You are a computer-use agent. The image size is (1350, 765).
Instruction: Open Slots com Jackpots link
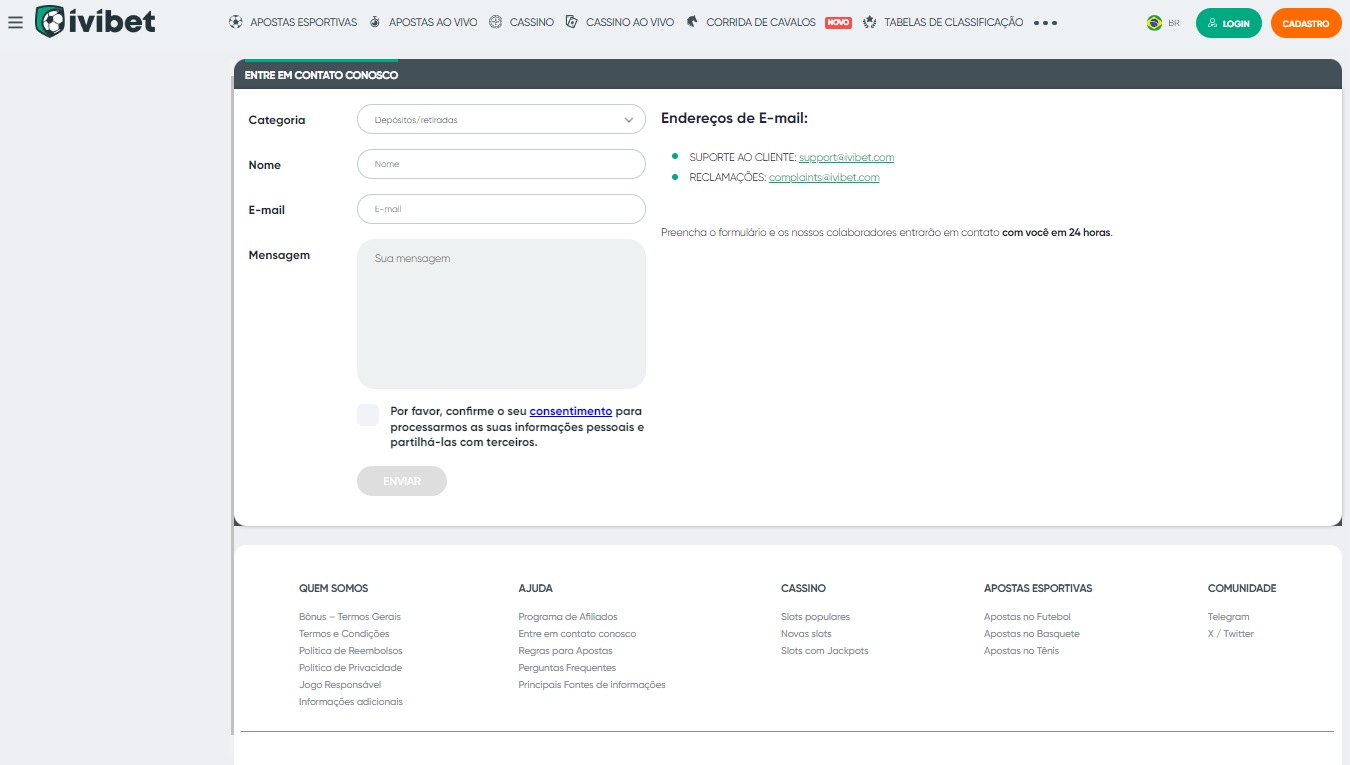point(825,651)
